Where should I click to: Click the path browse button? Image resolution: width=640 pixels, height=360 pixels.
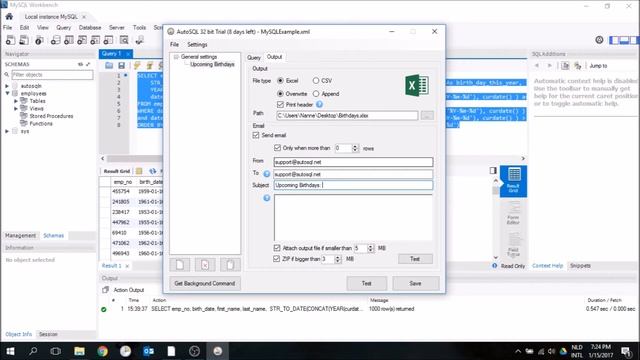427,116
